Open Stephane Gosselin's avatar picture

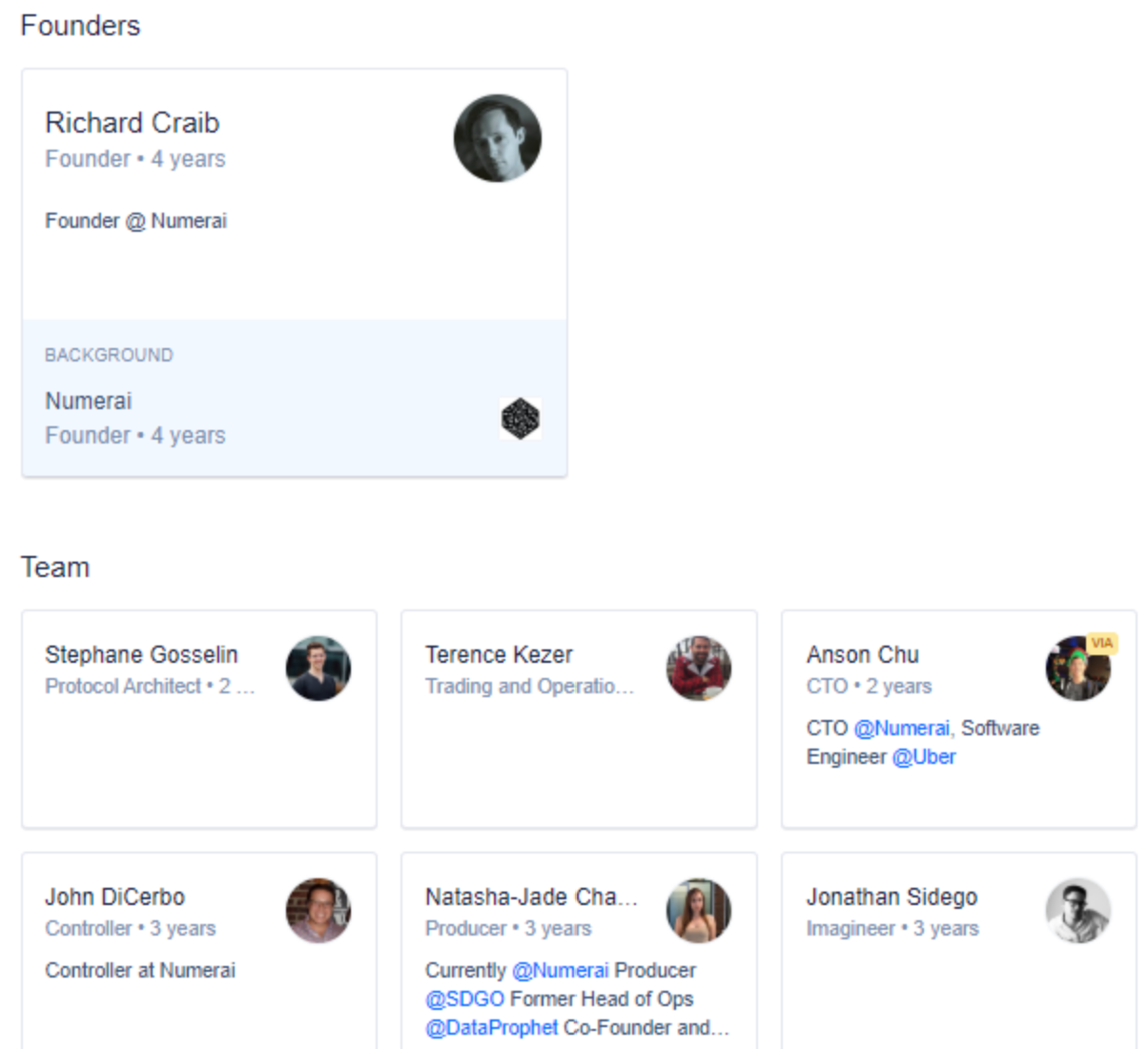(x=318, y=668)
